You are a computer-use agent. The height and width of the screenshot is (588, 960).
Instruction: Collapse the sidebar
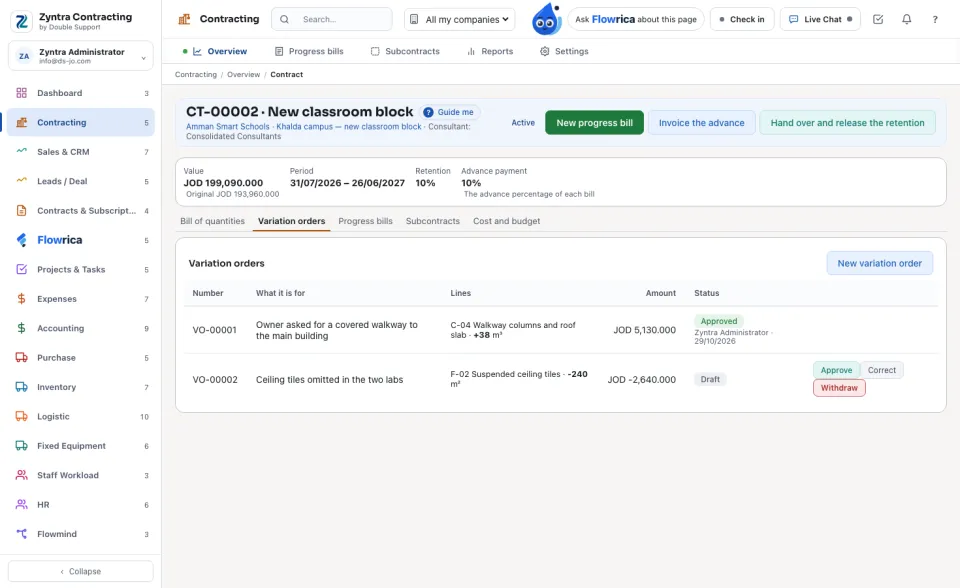point(81,571)
